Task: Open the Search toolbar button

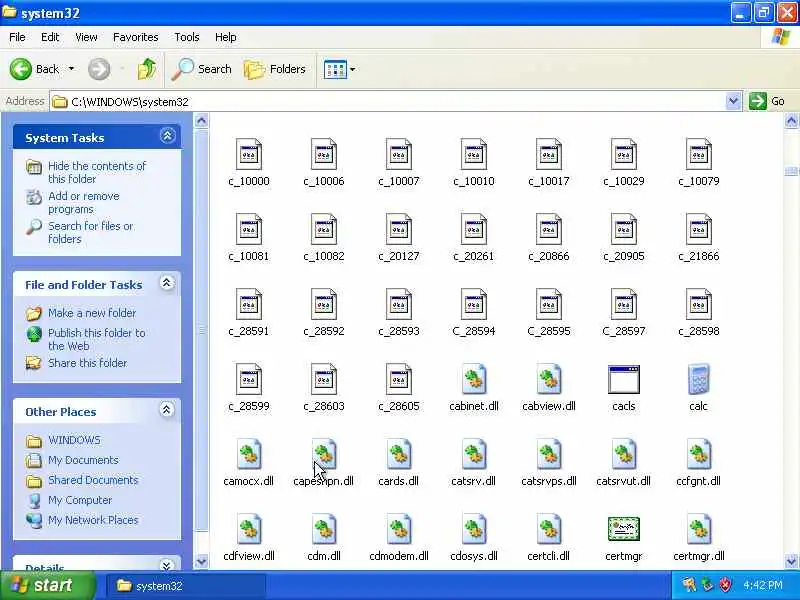Action: [202, 69]
